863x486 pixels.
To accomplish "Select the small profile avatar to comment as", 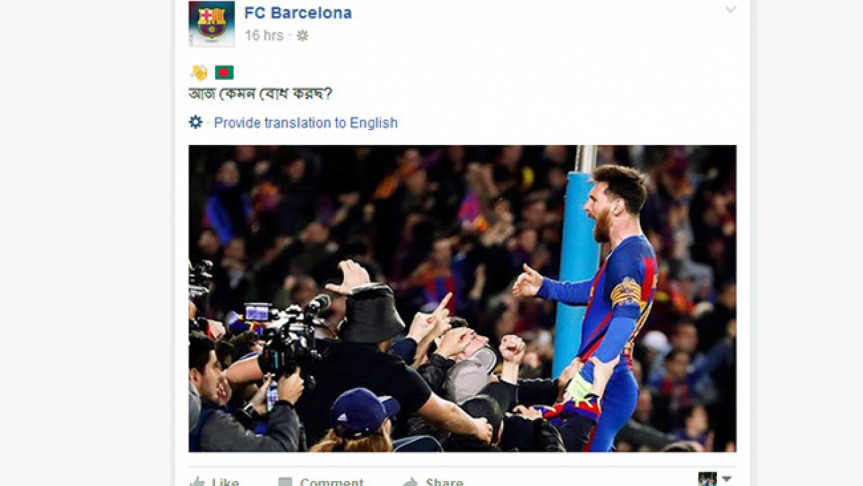I will pos(707,479).
